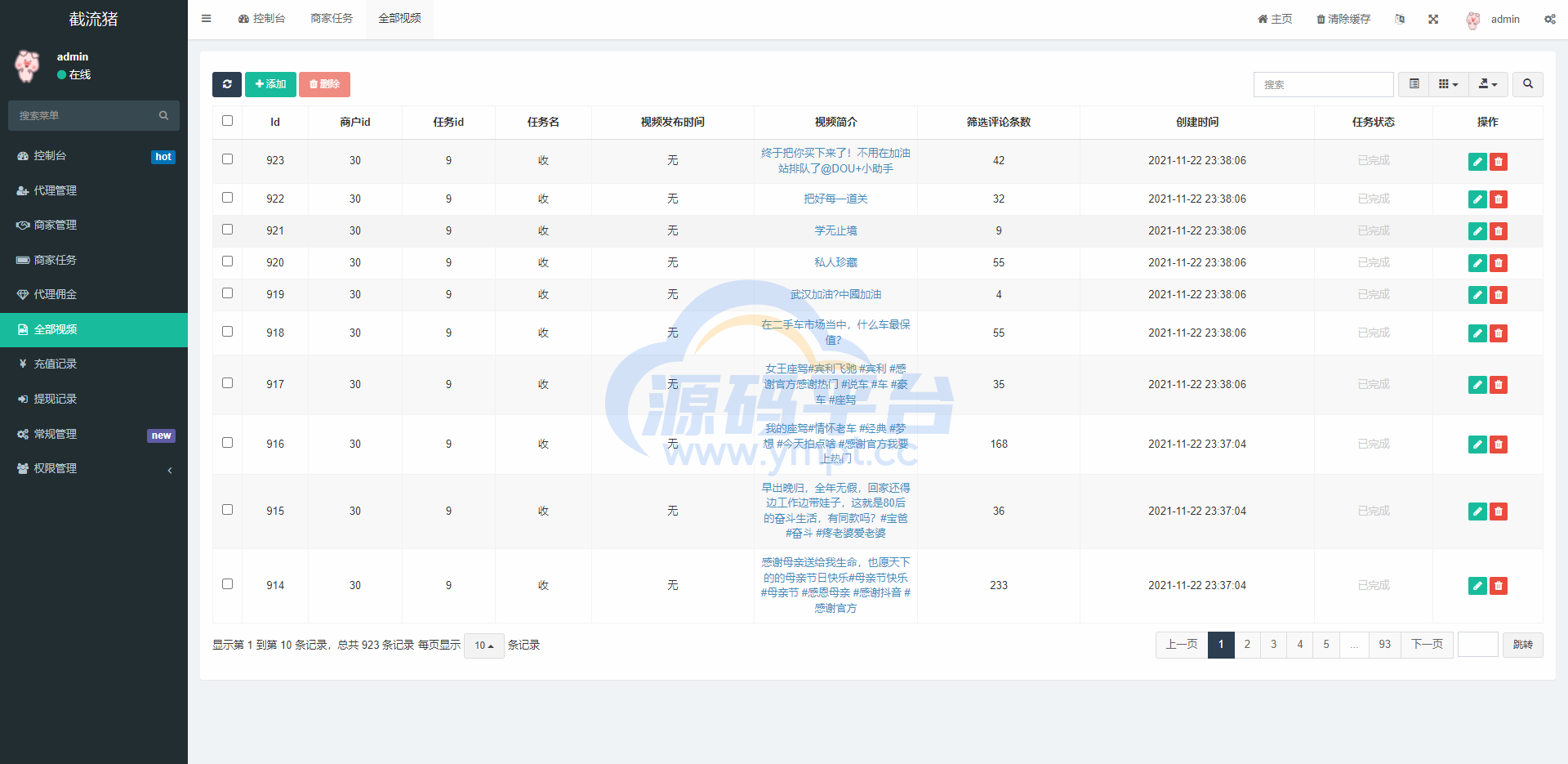Toggle the select-all checkbox in header
The width and height of the screenshot is (1568, 764).
227,120
